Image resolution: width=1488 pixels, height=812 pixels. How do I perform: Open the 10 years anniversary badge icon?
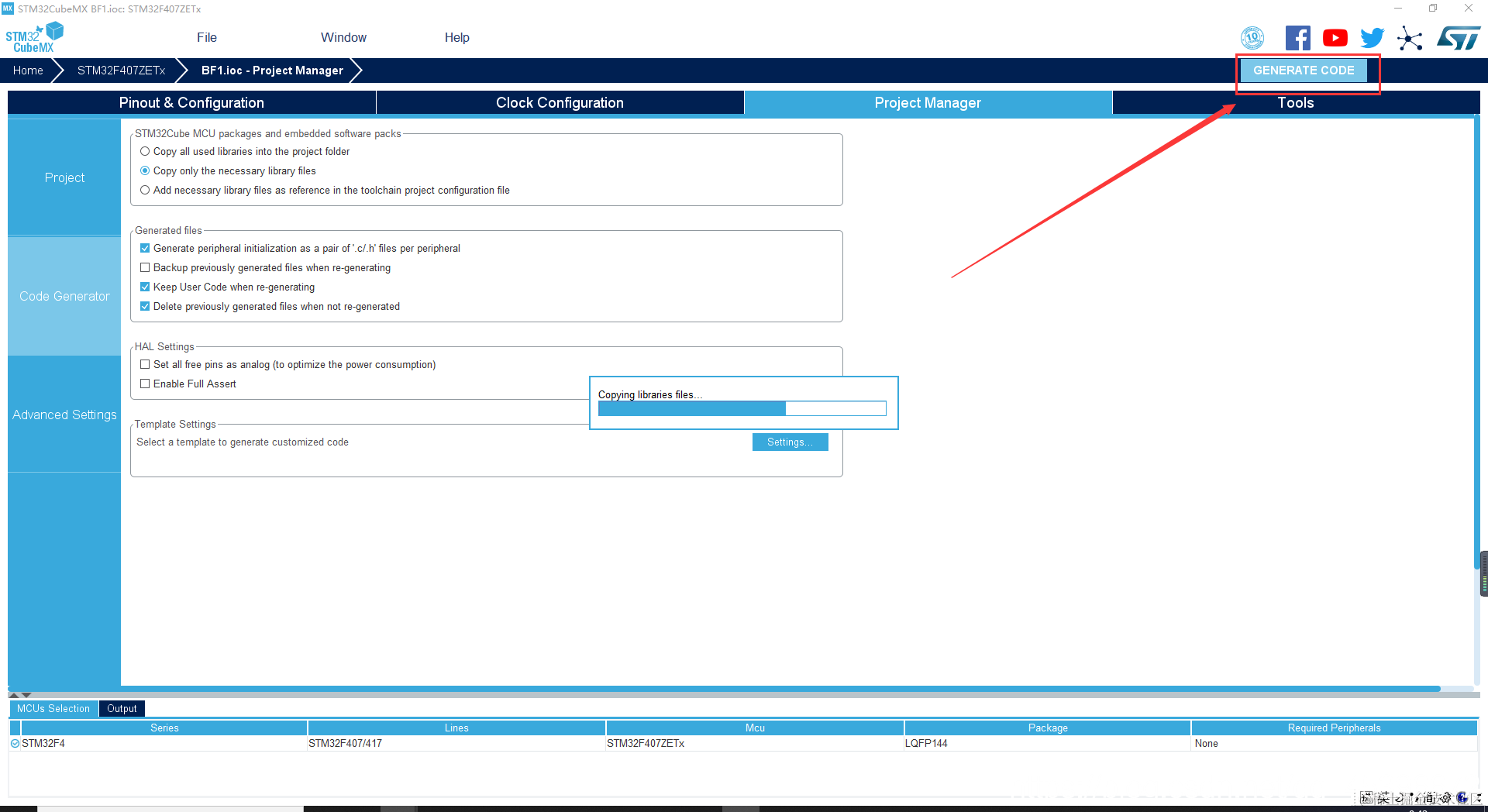click(1252, 37)
